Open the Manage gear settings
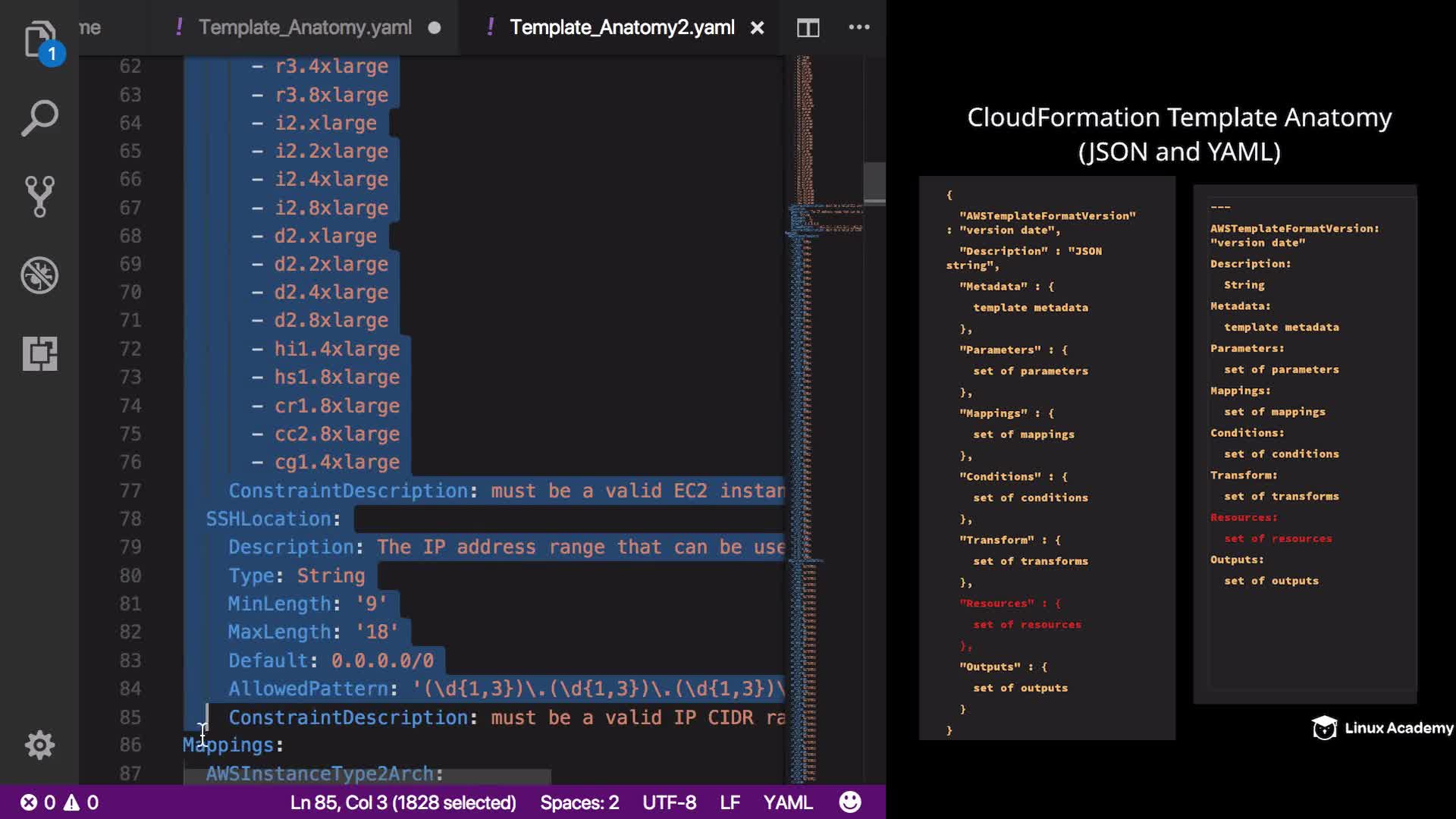This screenshot has width=1456, height=819. click(39, 745)
